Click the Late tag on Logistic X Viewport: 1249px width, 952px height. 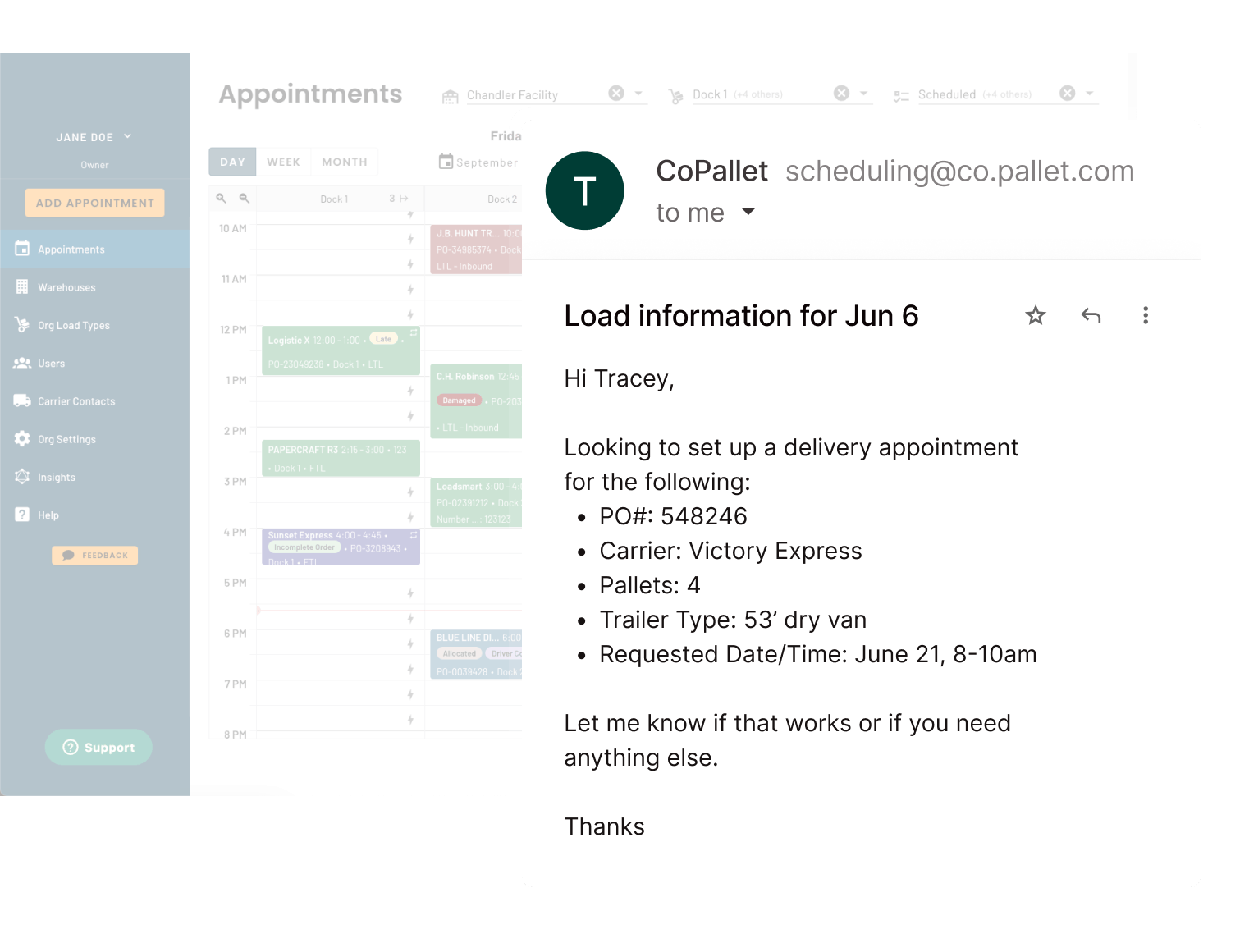coord(383,338)
